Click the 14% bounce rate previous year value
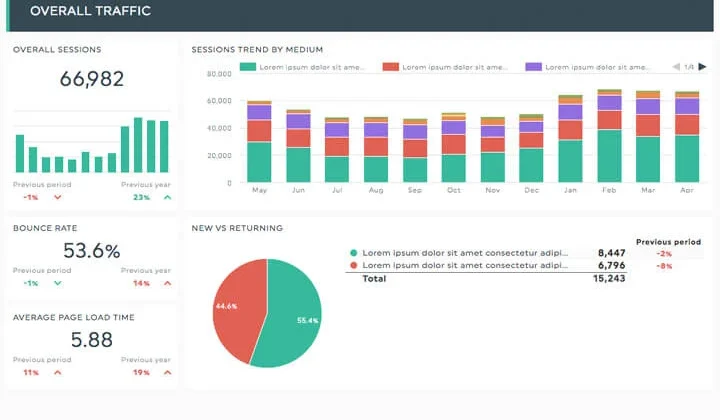The image size is (720, 420). click(141, 283)
